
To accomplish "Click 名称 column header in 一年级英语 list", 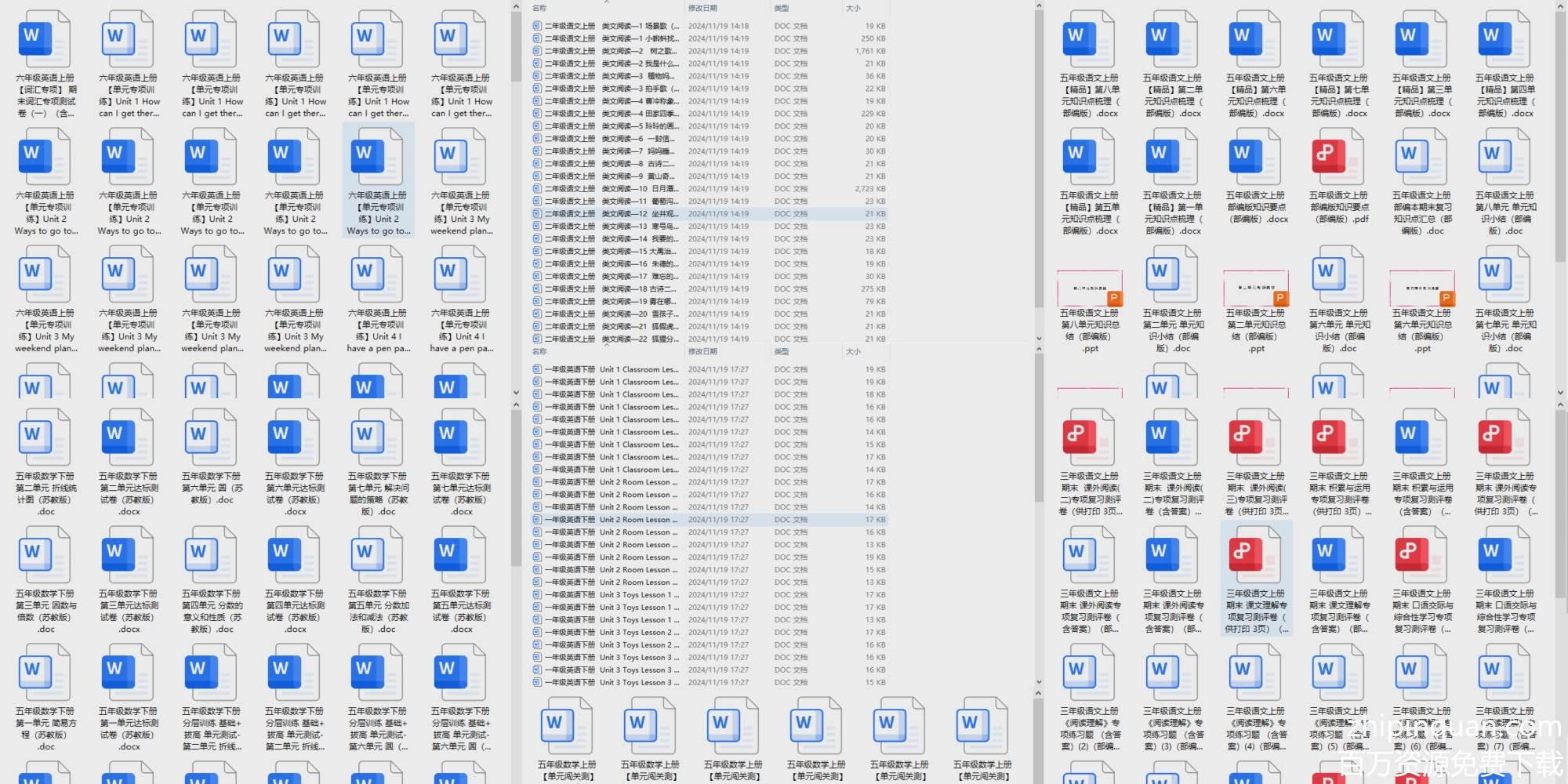I will pyautogui.click(x=539, y=351).
